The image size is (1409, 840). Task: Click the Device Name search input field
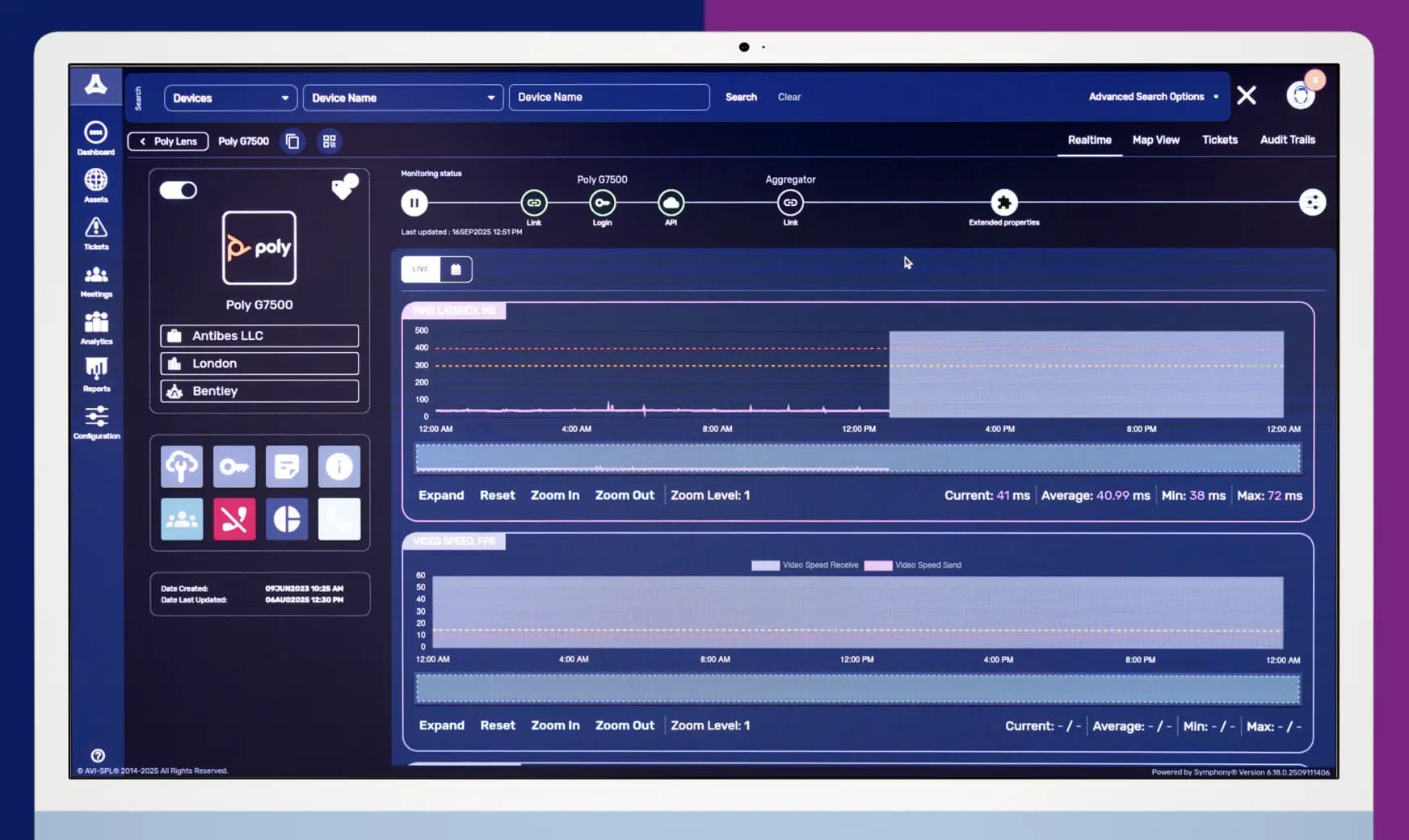coord(609,97)
